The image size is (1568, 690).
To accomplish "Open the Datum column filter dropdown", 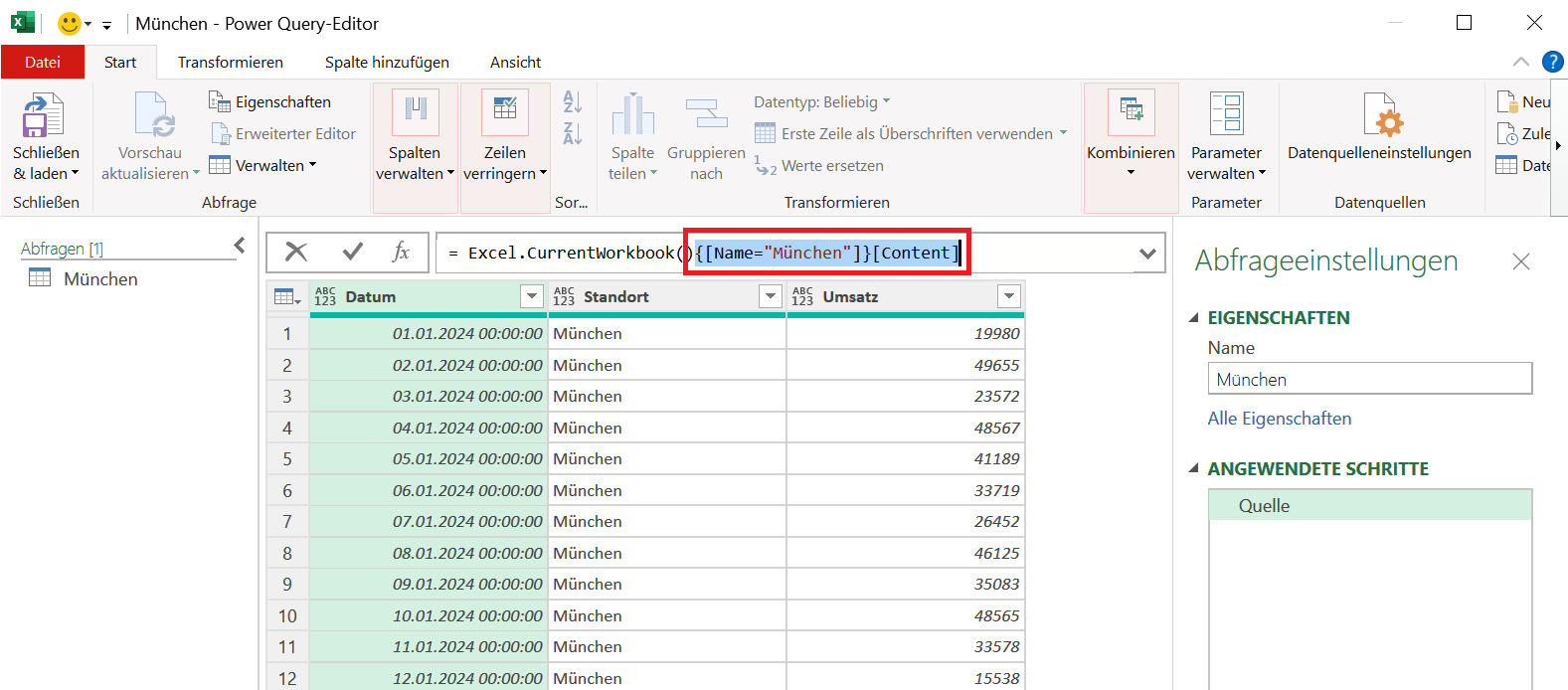I will pos(532,296).
